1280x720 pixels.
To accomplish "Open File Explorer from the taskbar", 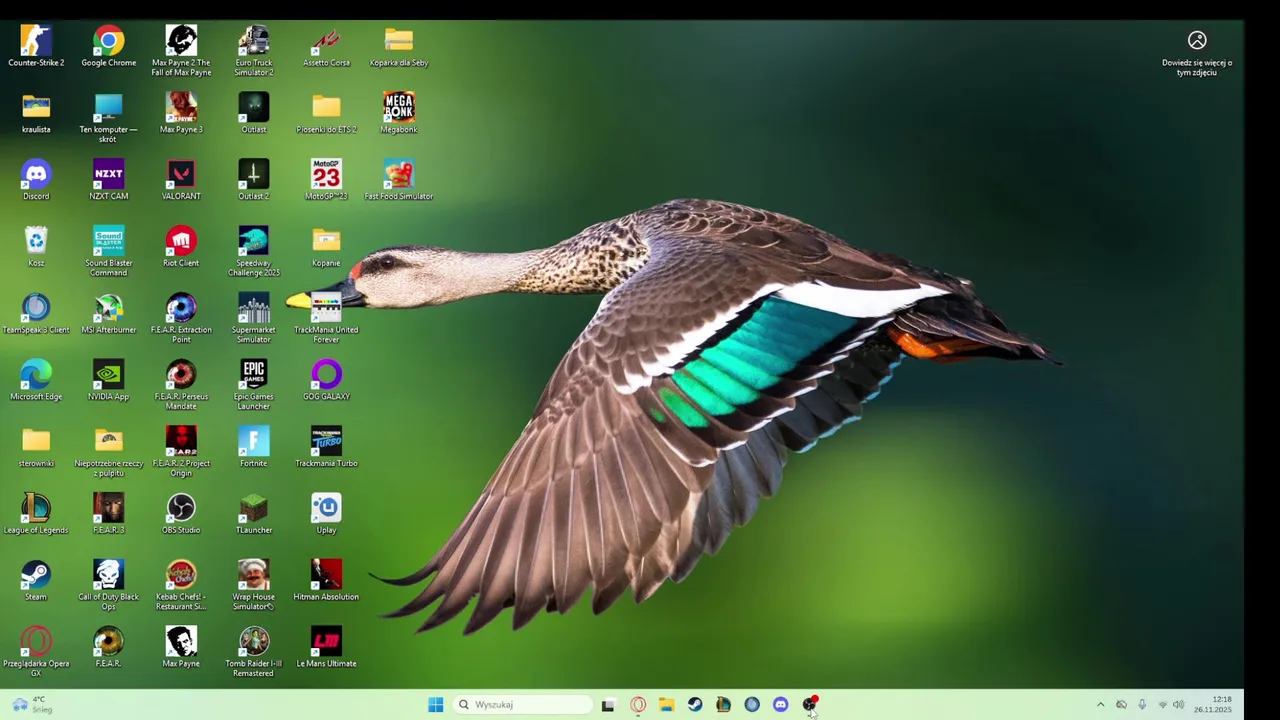I will click(x=666, y=705).
